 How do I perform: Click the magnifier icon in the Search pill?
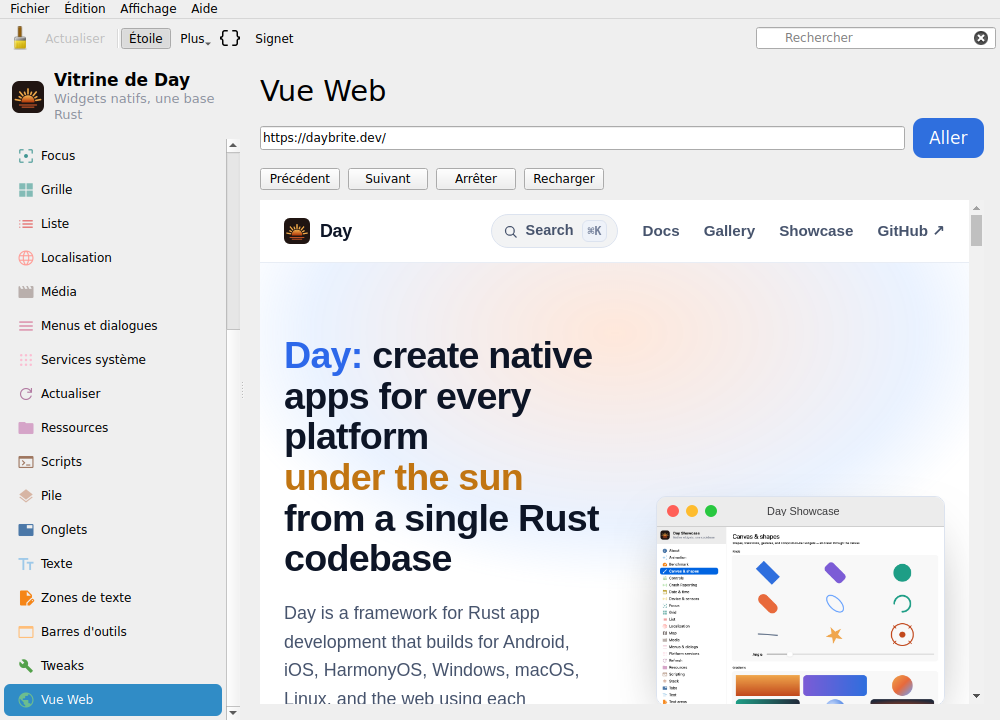click(x=510, y=231)
